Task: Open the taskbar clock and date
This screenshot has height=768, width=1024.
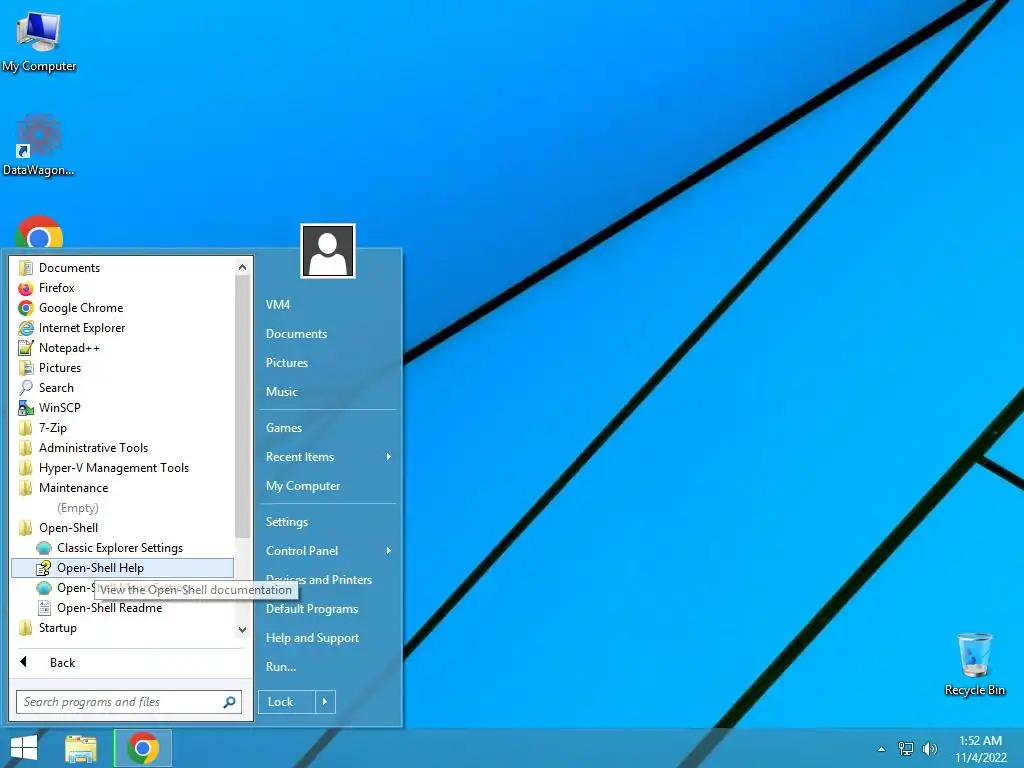Action: (x=980, y=749)
